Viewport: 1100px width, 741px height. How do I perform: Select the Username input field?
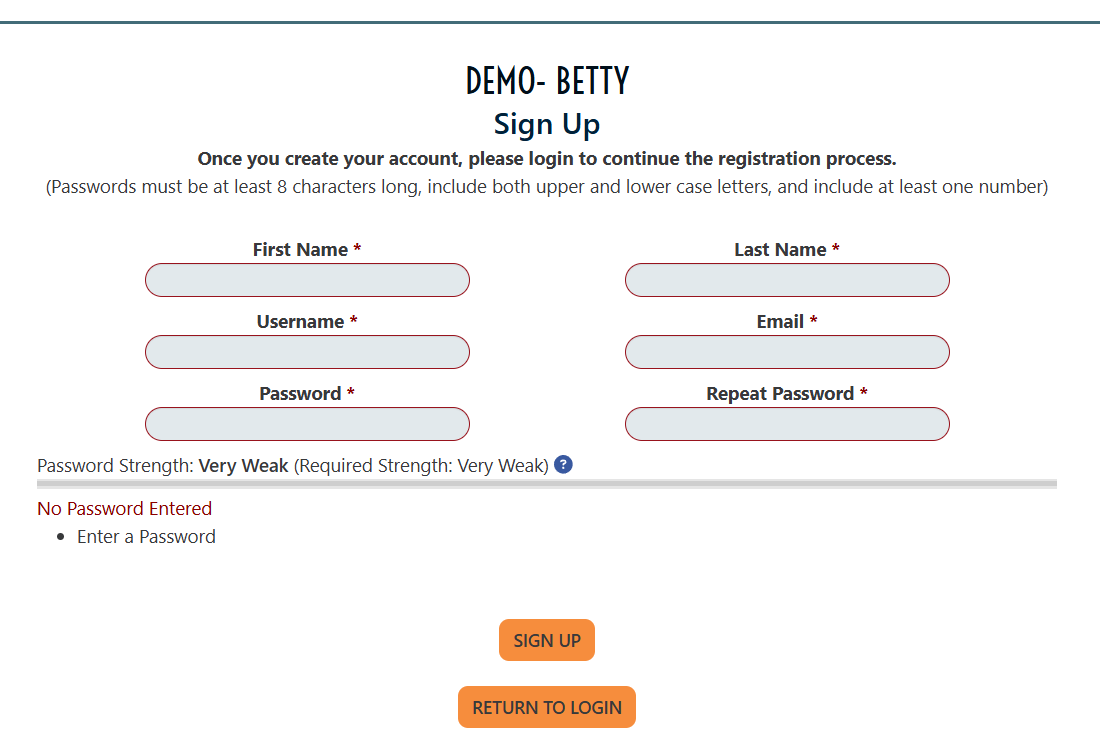click(x=307, y=352)
